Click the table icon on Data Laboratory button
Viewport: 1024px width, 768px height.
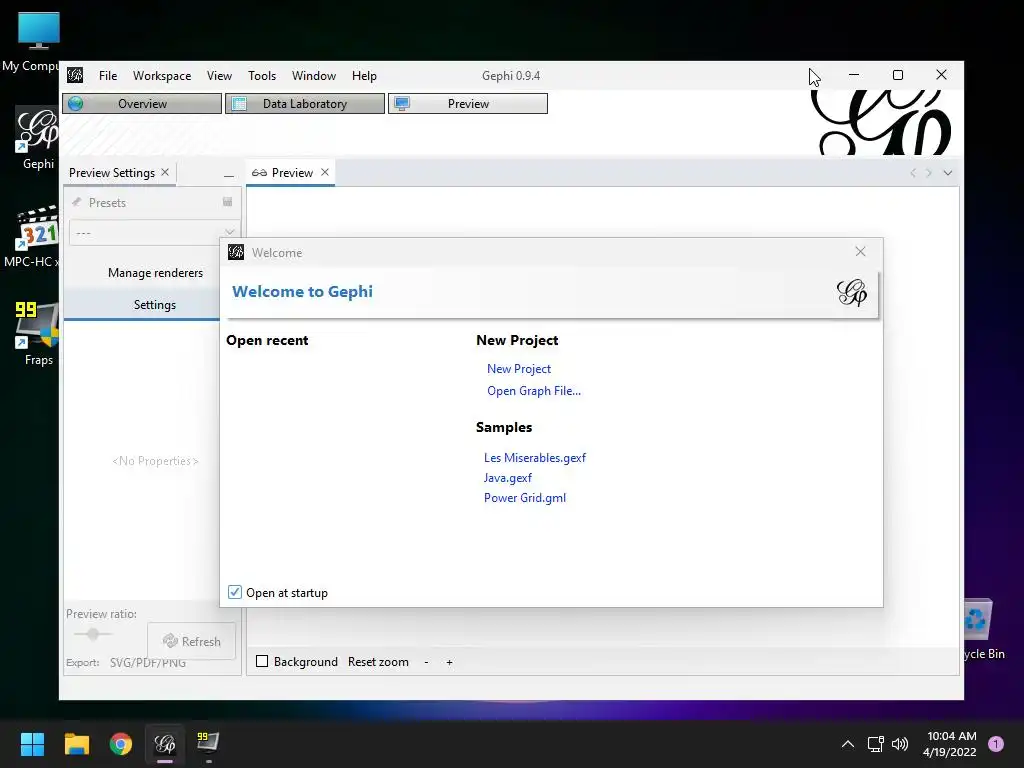pos(239,104)
